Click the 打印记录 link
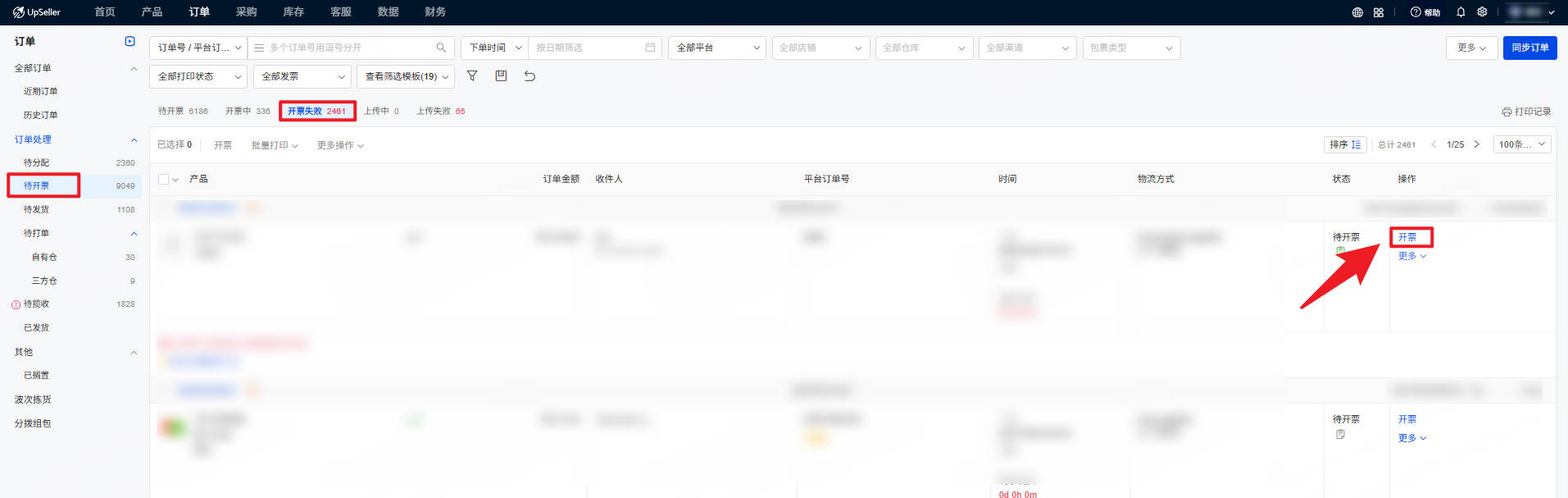This screenshot has height=498, width=1568. click(1526, 112)
